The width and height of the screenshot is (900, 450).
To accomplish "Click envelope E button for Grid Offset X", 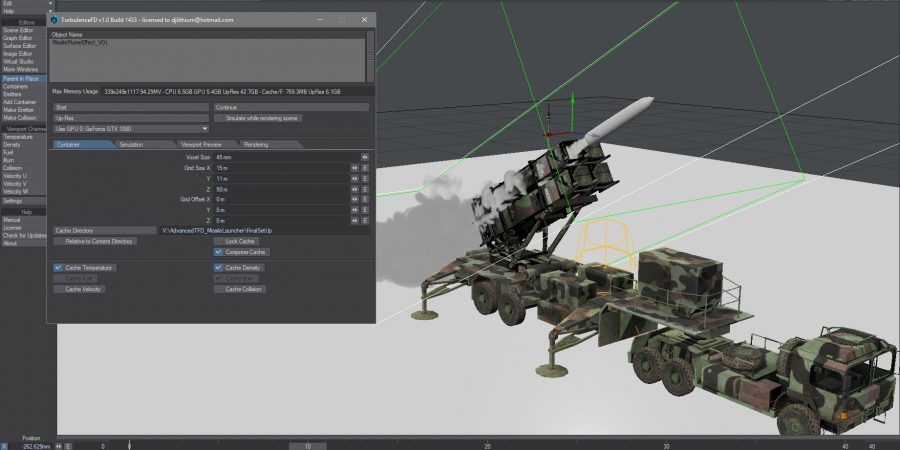I will (x=365, y=199).
